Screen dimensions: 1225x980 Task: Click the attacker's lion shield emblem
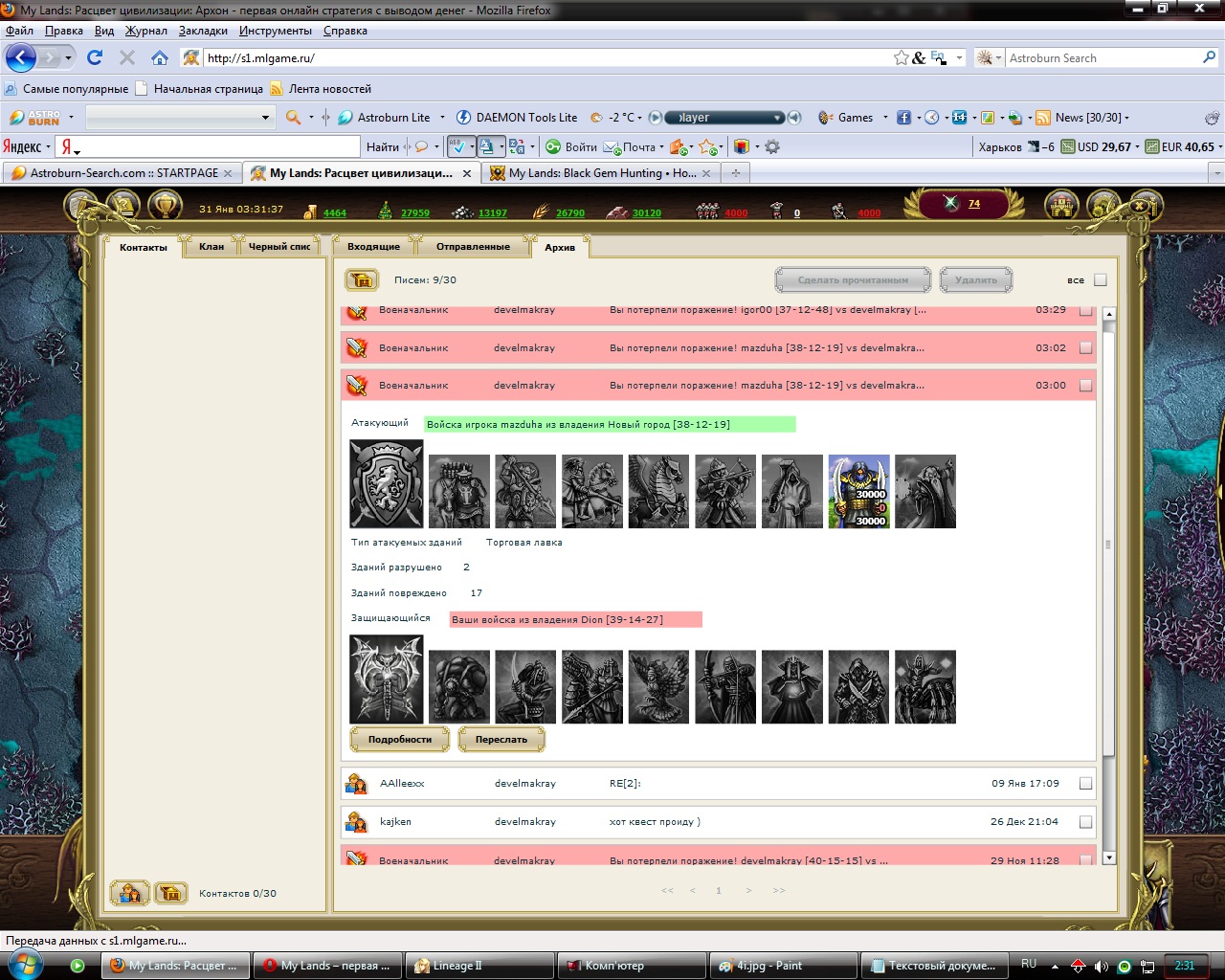point(387,484)
